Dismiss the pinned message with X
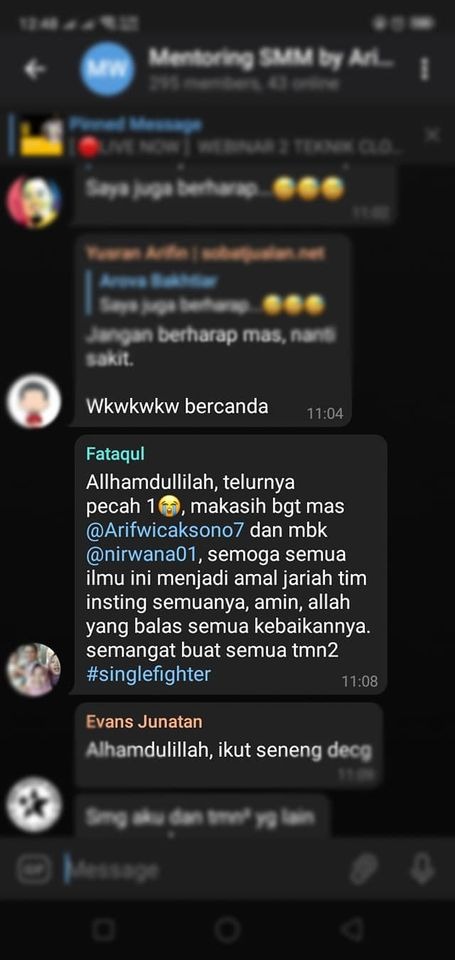This screenshot has height=960, width=455. [x=432, y=135]
